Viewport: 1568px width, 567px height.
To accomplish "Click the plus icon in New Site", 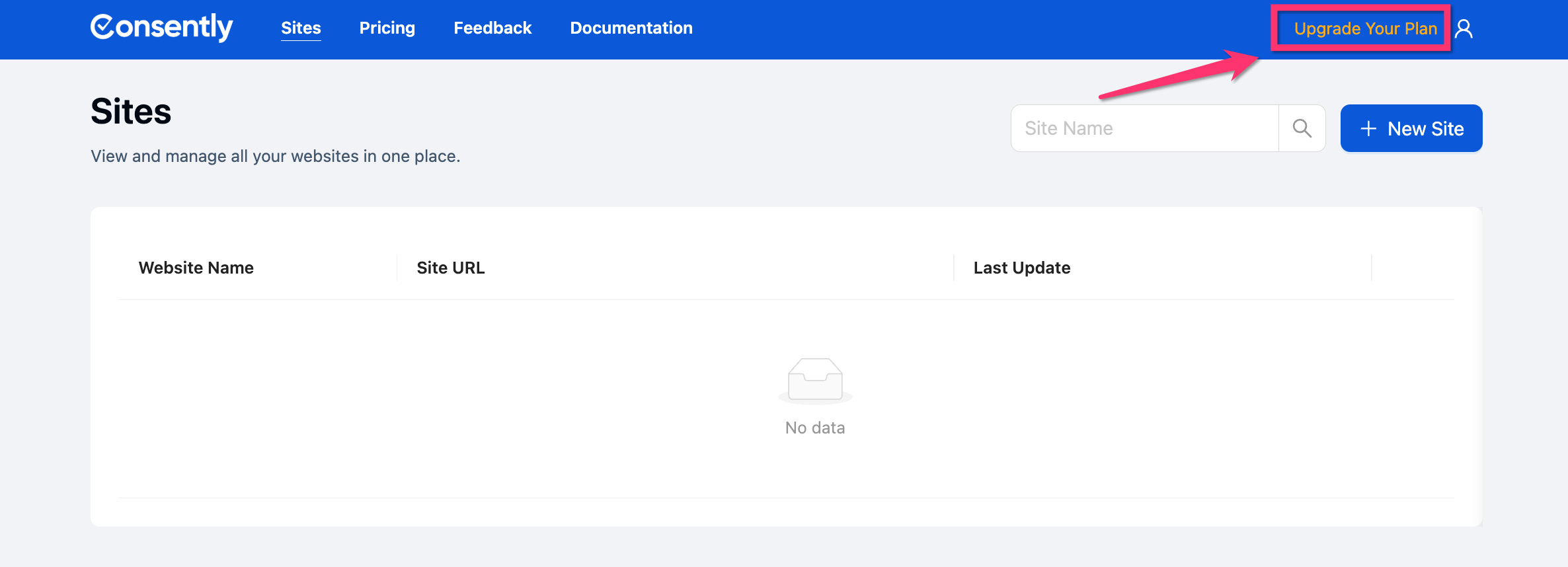I will pos(1368,129).
